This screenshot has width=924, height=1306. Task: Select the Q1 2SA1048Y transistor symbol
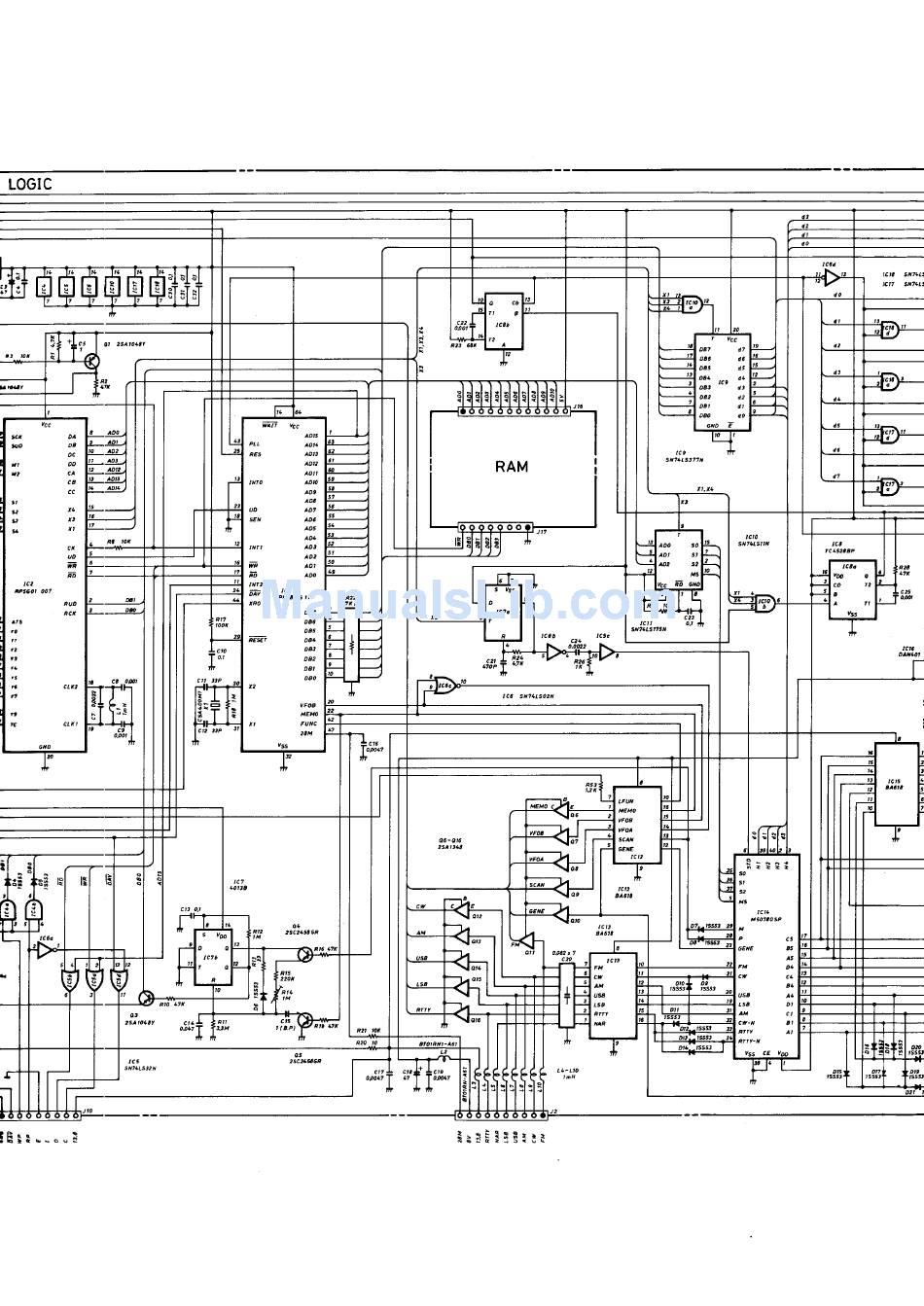90,361
